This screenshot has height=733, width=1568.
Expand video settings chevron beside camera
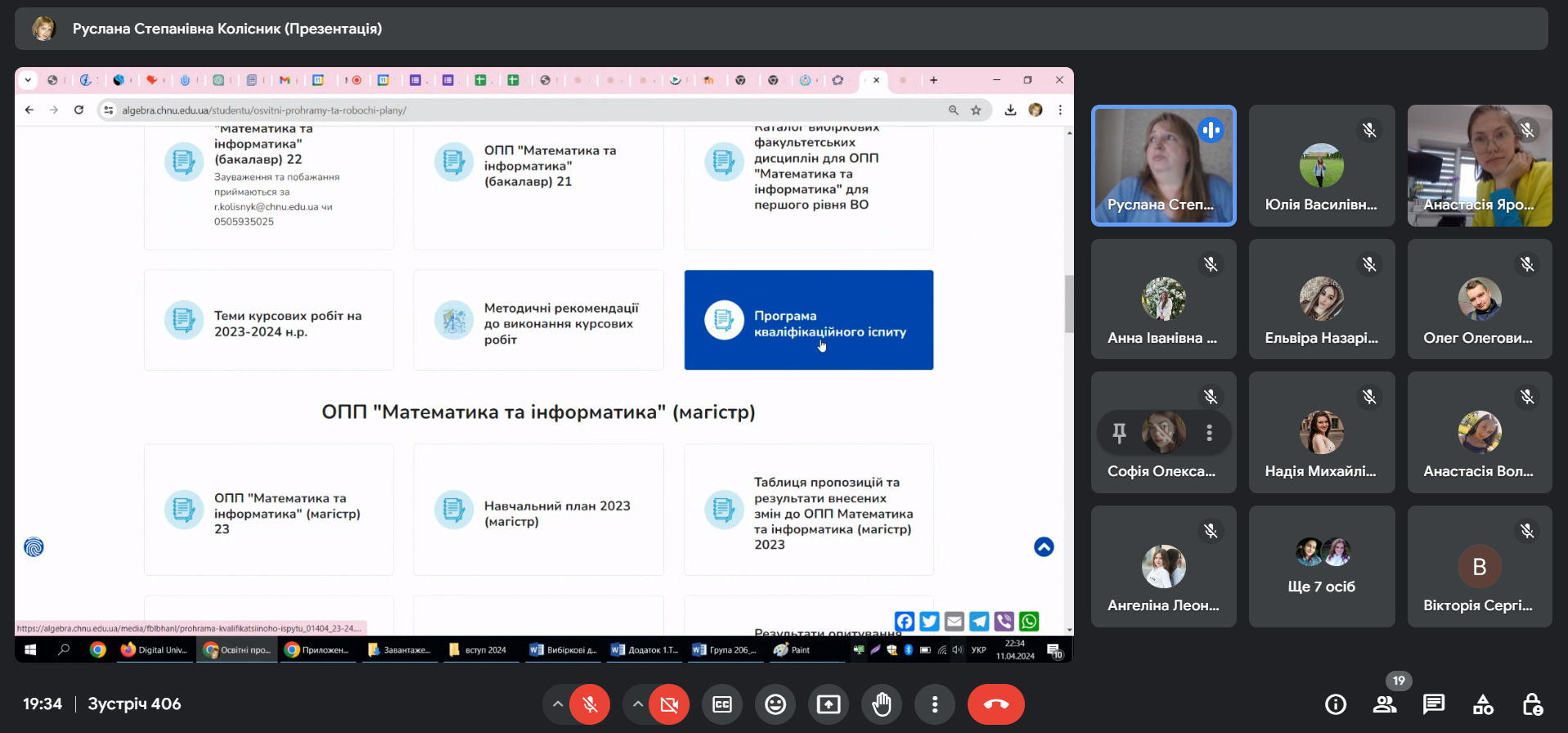pos(636,704)
